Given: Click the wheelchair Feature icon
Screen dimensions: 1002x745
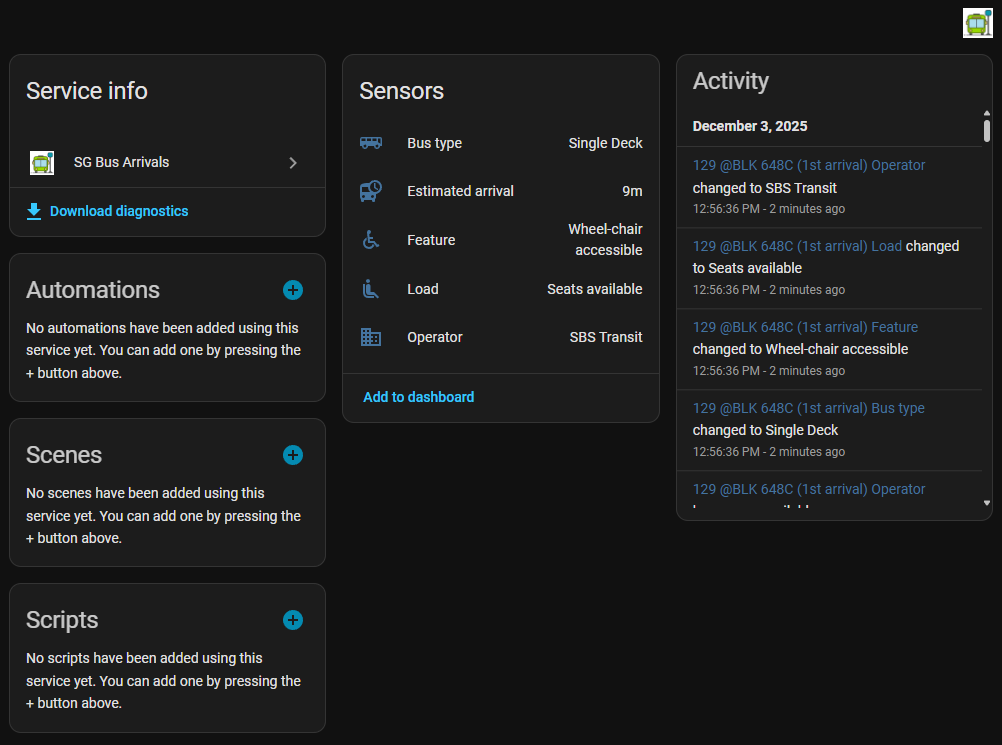Looking at the screenshot, I should 371,240.
